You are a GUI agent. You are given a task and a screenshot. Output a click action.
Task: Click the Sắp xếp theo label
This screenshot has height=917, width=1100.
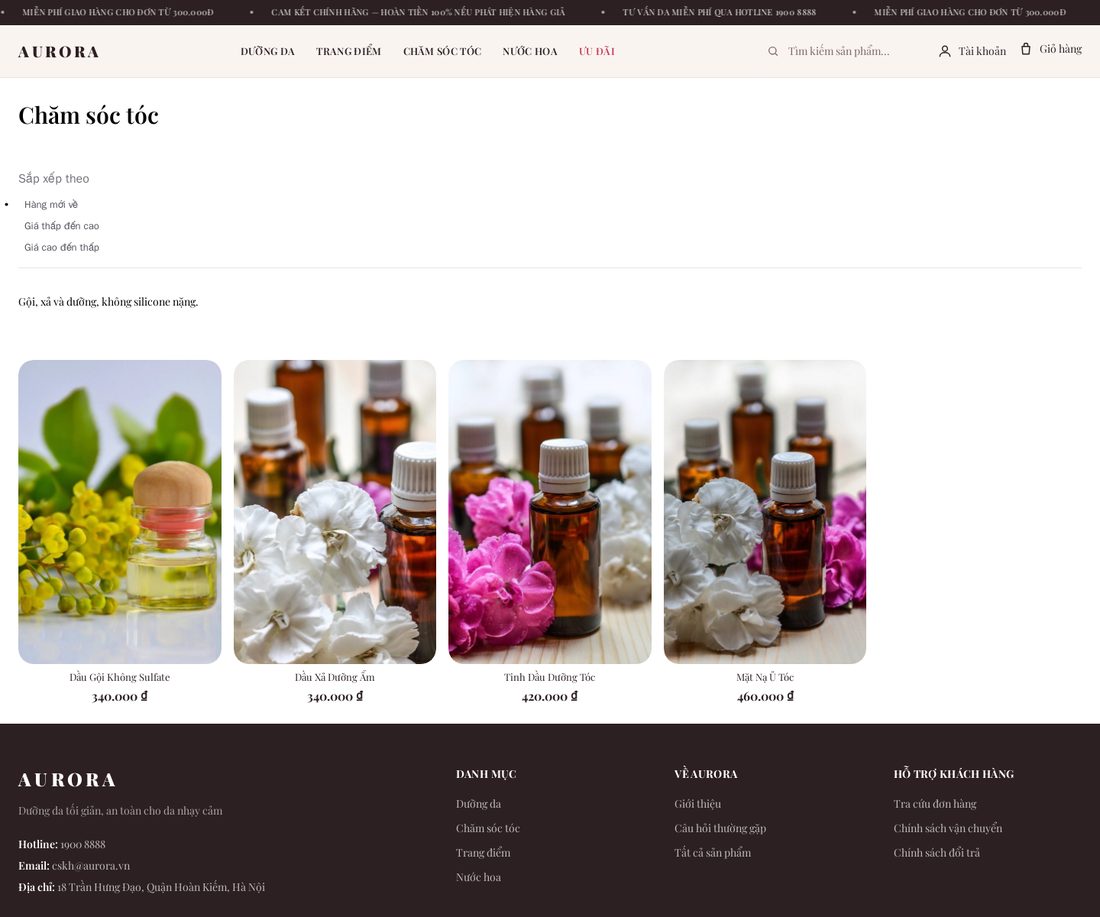(54, 178)
